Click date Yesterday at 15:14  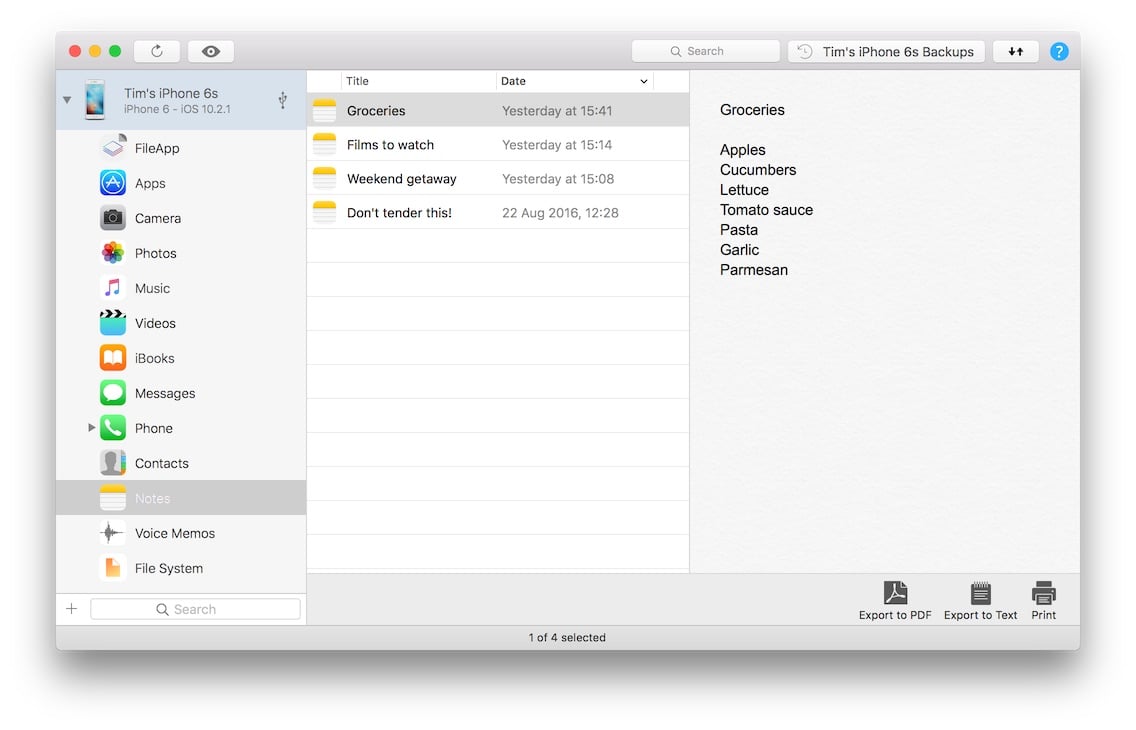click(x=557, y=145)
